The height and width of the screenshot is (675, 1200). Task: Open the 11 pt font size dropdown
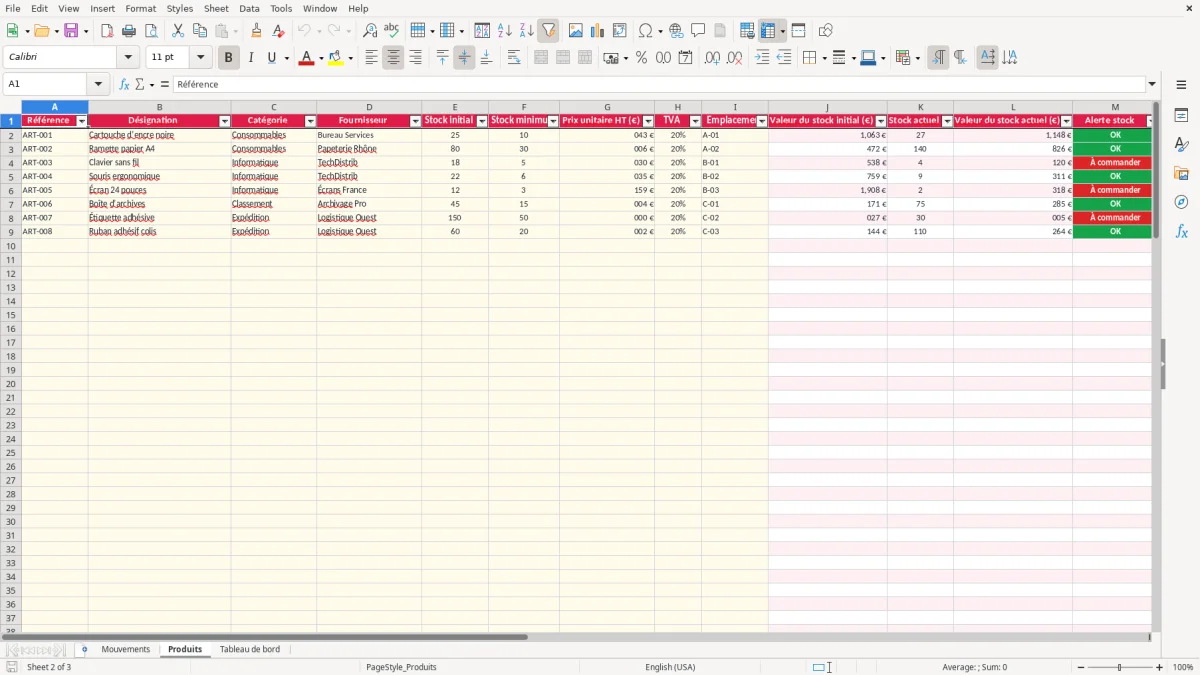pyautogui.click(x=200, y=58)
